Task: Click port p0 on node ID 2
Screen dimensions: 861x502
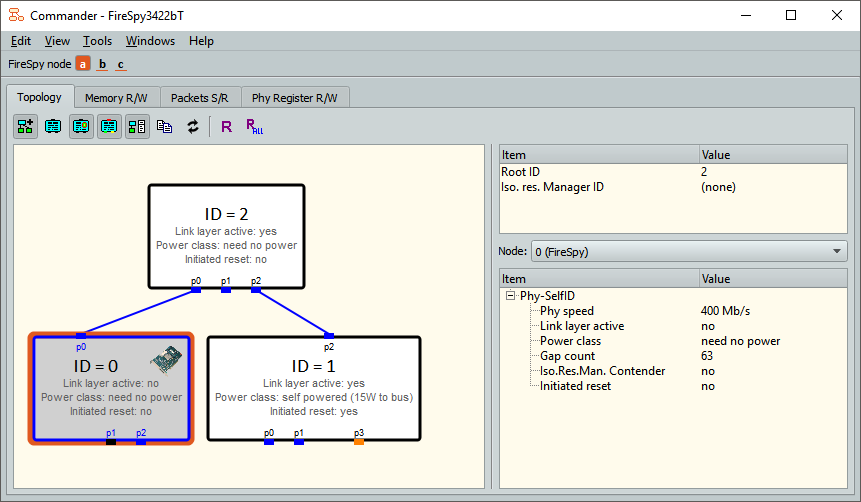Action: pyautogui.click(x=196, y=289)
